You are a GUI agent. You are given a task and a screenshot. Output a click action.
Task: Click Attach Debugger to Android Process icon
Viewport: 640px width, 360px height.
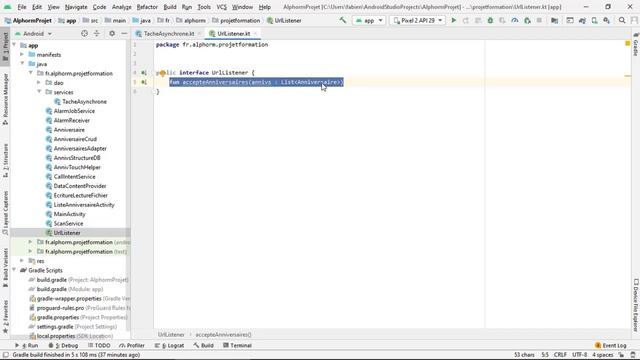[527, 20]
